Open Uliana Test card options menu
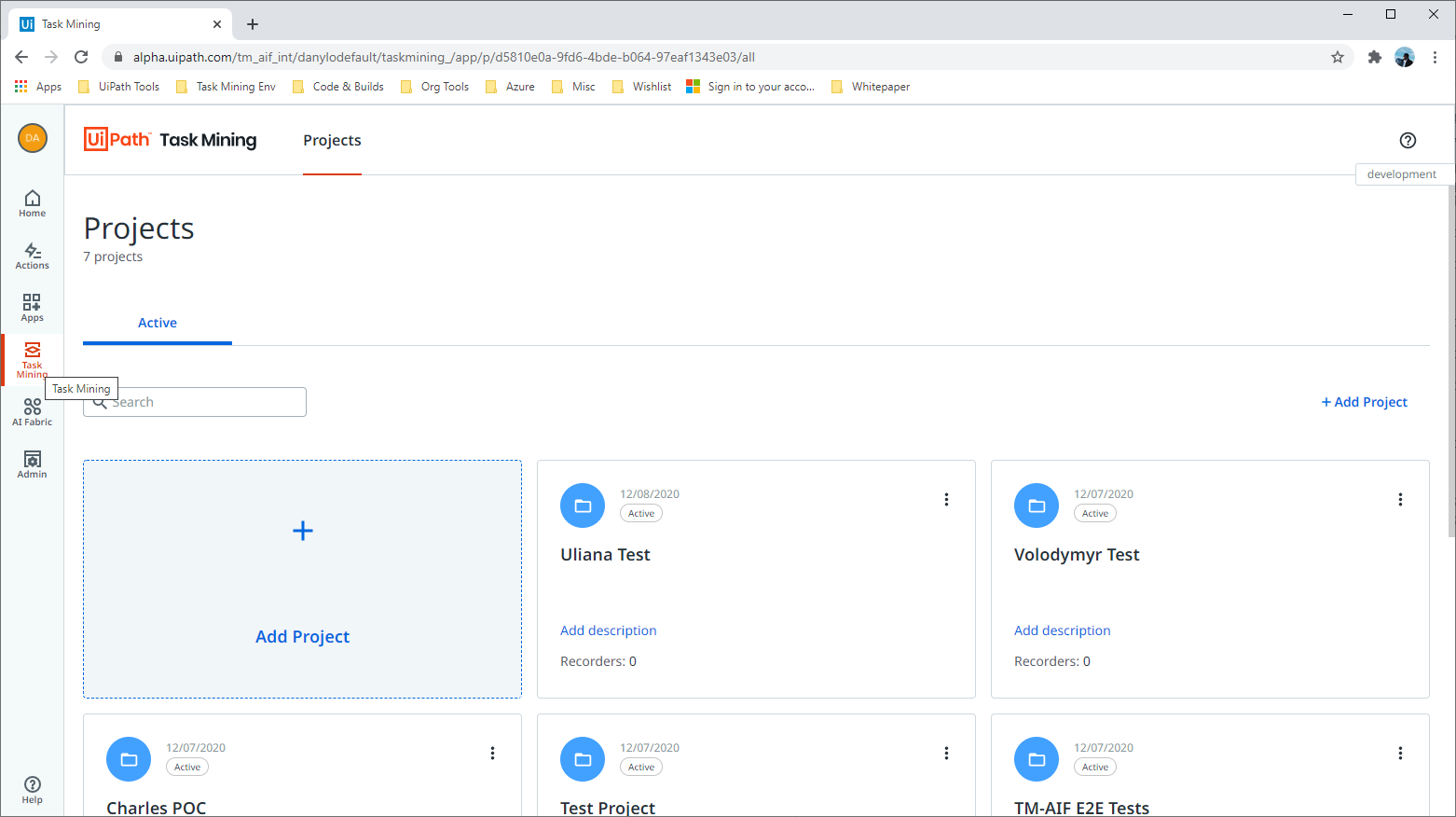The width and height of the screenshot is (1456, 817). tap(946, 500)
